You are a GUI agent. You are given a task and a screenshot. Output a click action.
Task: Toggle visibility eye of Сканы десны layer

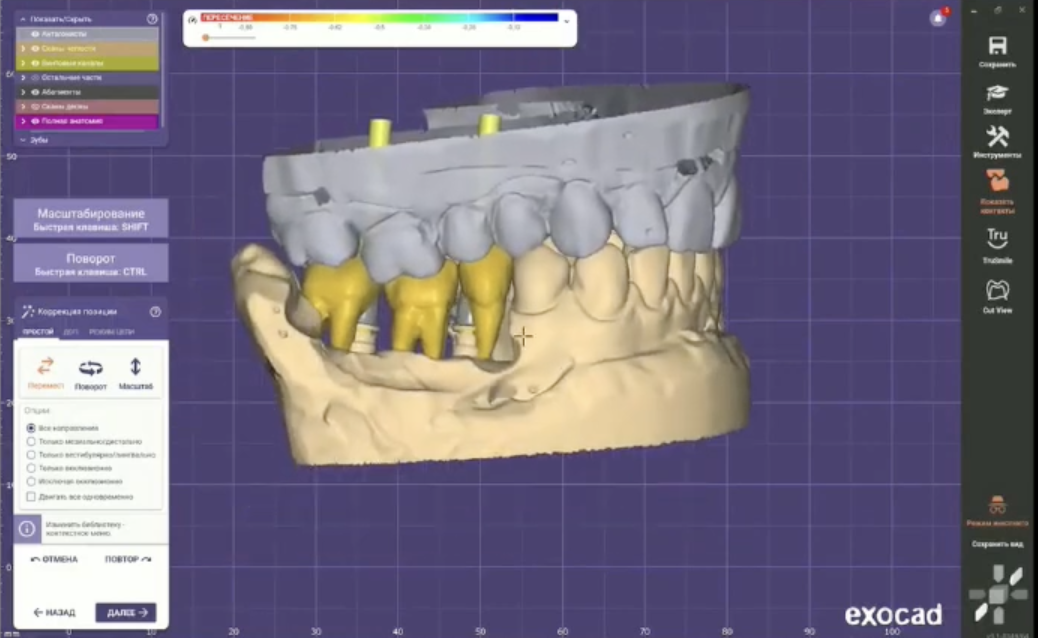(35, 107)
